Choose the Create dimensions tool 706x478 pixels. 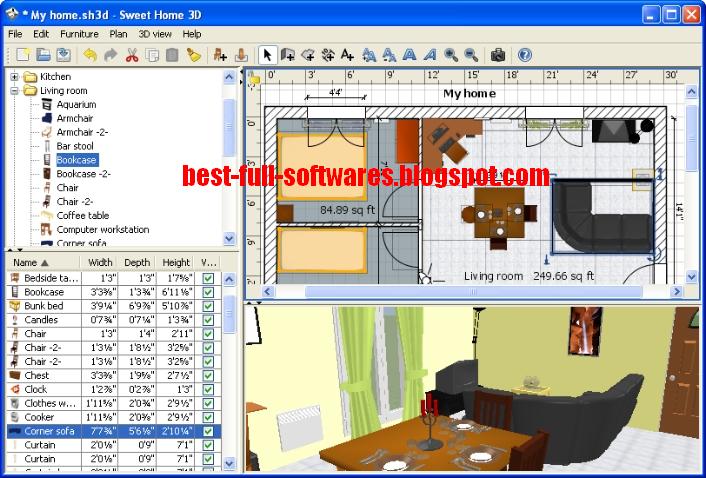point(328,55)
